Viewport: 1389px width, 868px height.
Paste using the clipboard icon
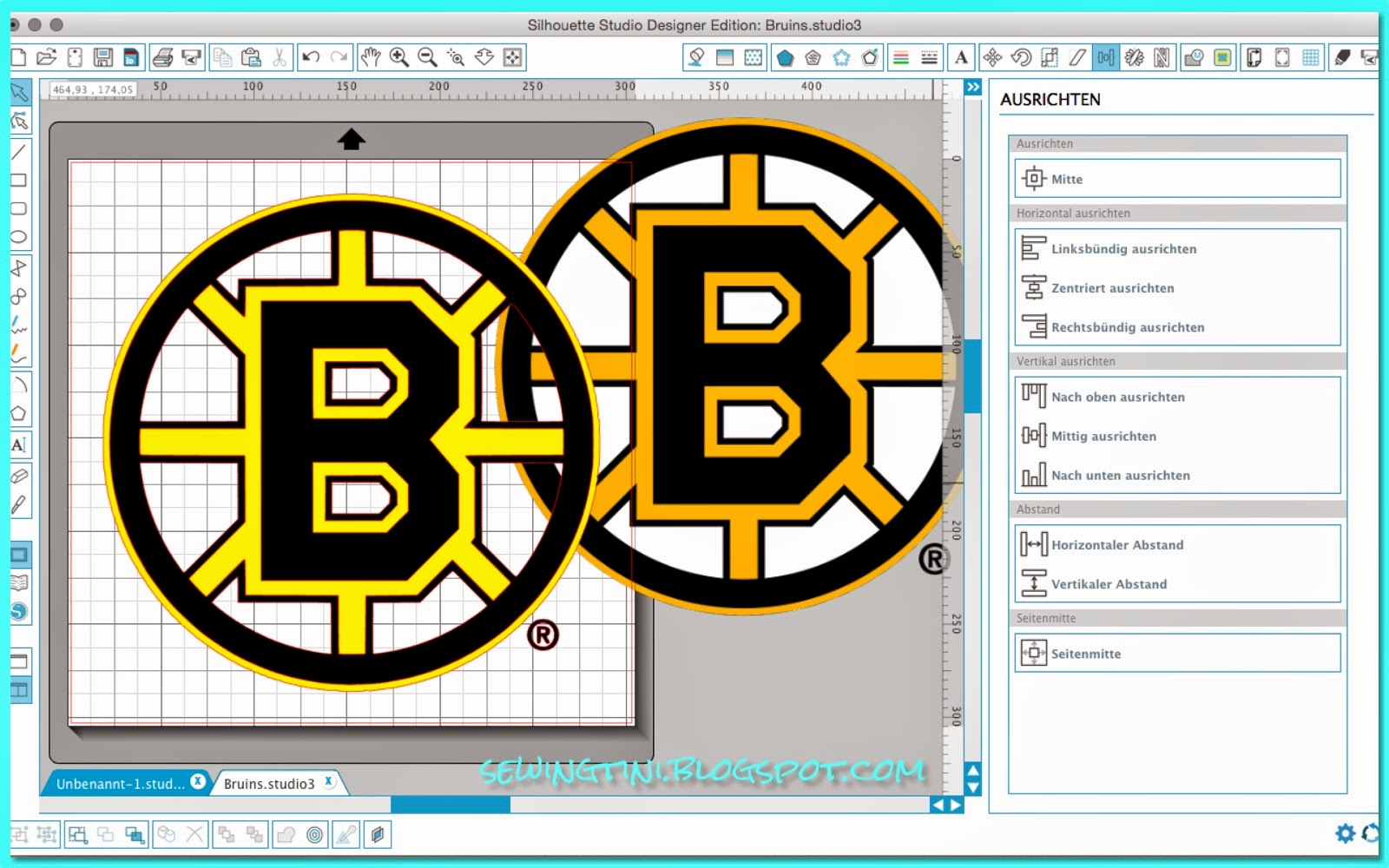click(x=252, y=58)
